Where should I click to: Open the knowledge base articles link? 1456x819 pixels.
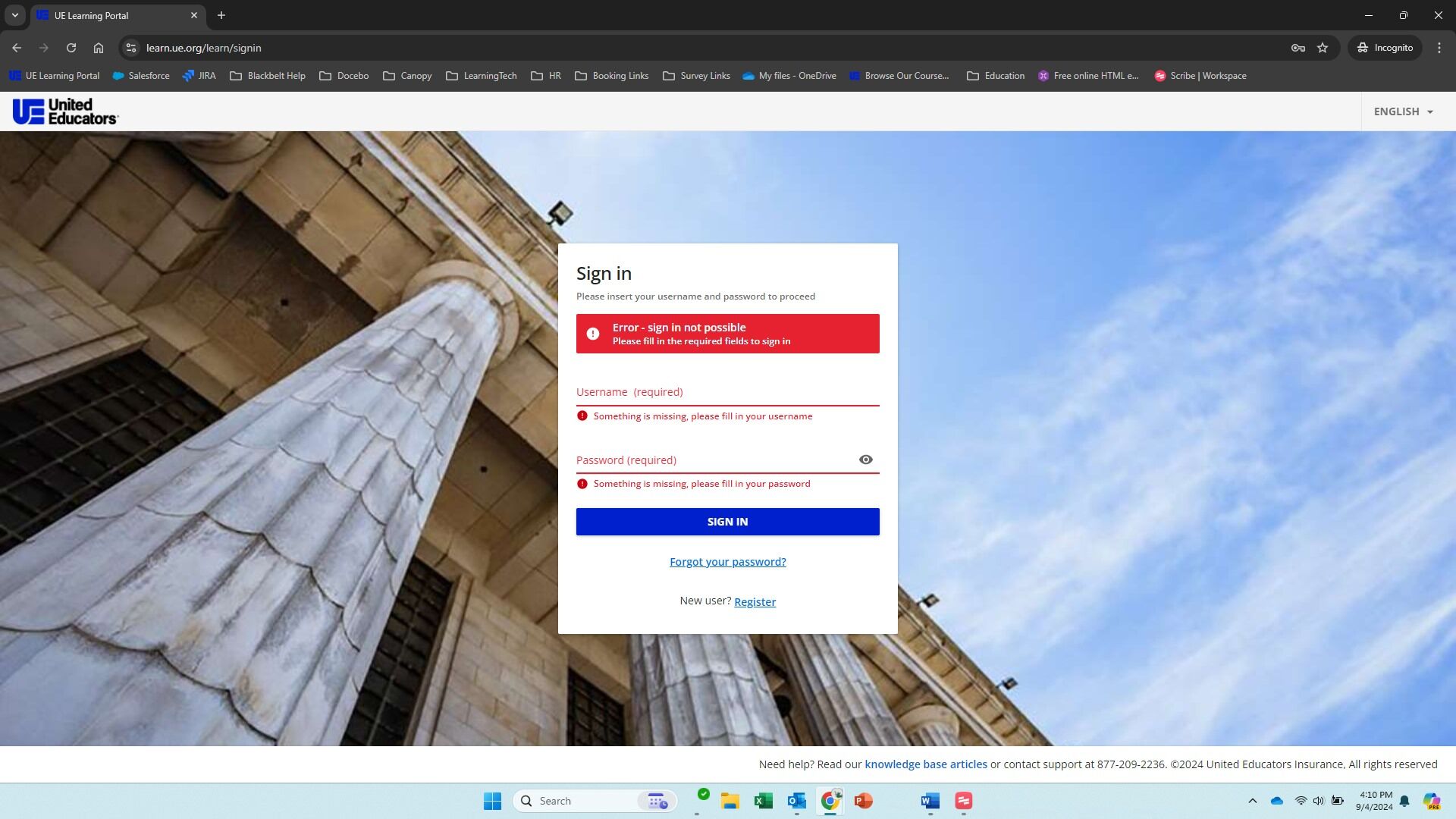926,764
